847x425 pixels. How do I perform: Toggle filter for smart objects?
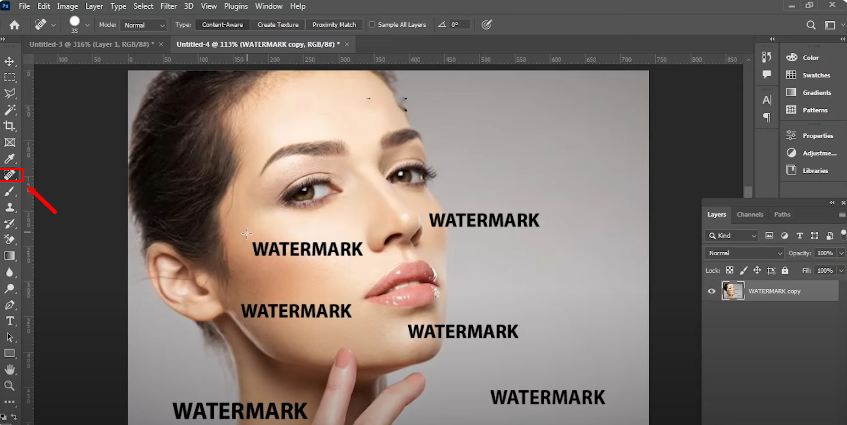[830, 235]
